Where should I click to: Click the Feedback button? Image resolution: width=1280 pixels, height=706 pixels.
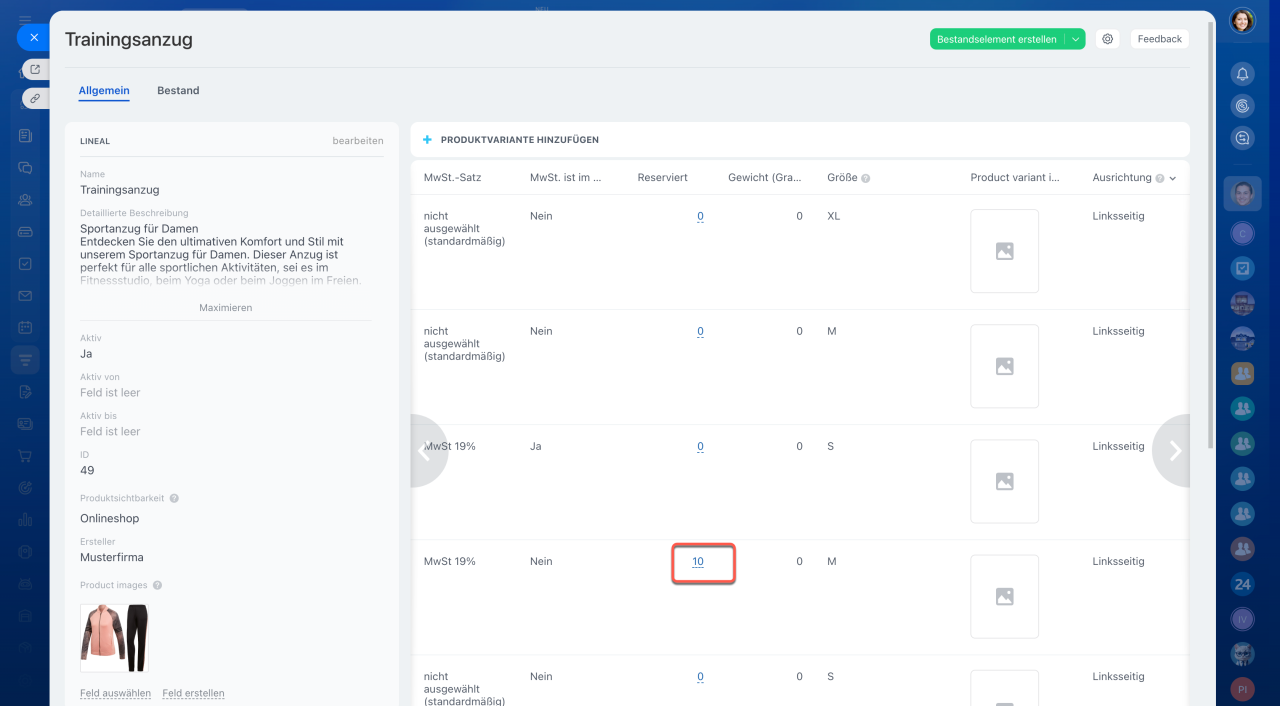point(1159,39)
